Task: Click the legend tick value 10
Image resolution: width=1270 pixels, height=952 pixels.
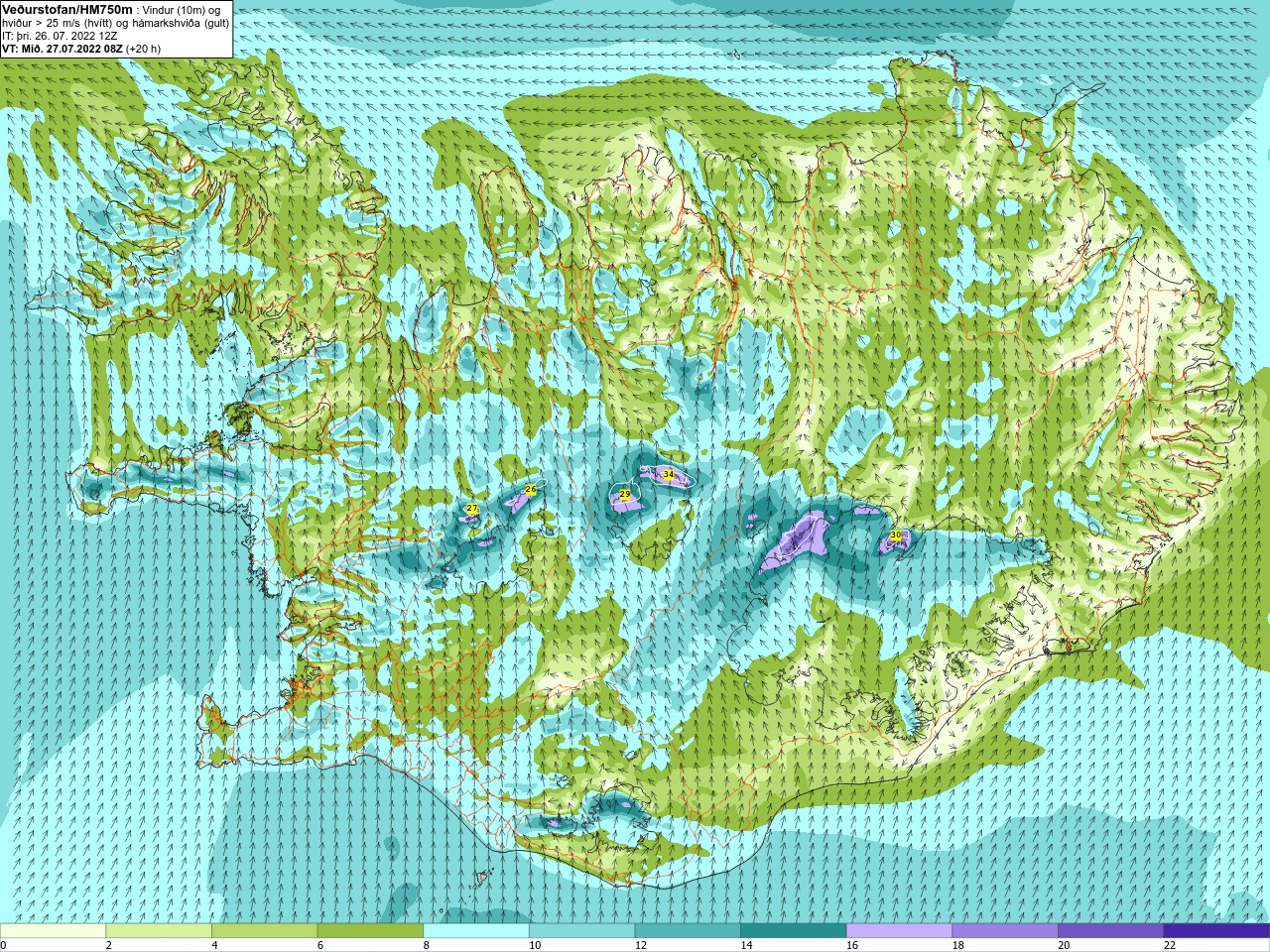Action: point(535,945)
